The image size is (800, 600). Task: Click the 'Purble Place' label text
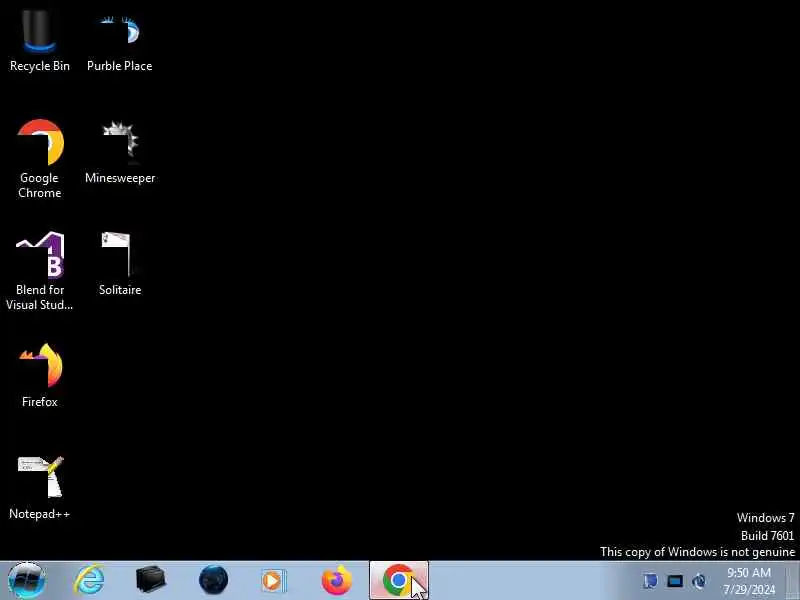click(119, 66)
